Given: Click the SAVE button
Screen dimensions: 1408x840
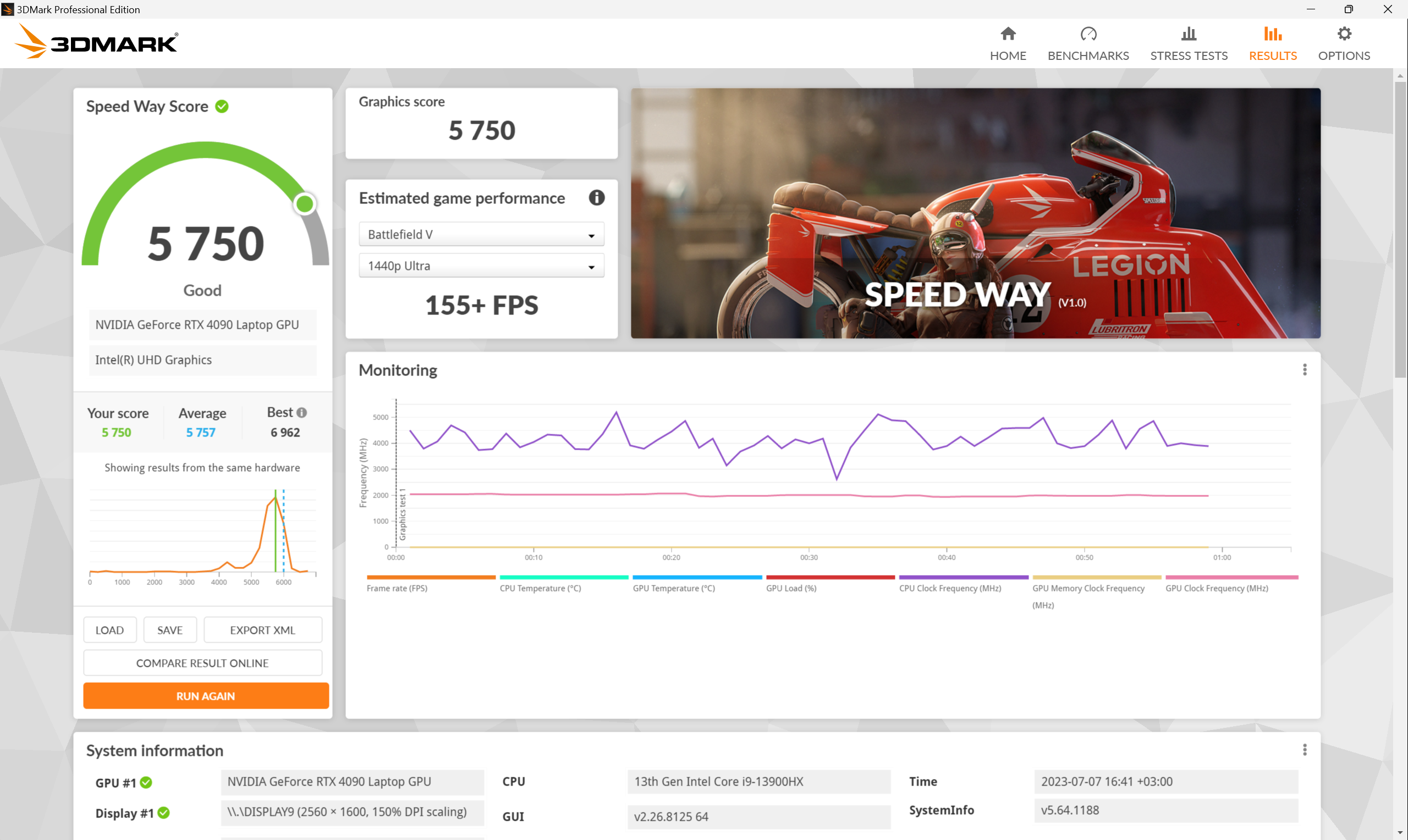Looking at the screenshot, I should pos(170,630).
